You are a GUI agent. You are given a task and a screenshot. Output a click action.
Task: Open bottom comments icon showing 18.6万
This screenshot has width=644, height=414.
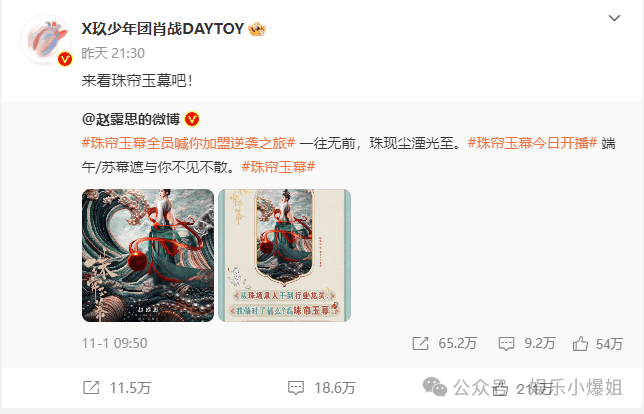coord(296,388)
